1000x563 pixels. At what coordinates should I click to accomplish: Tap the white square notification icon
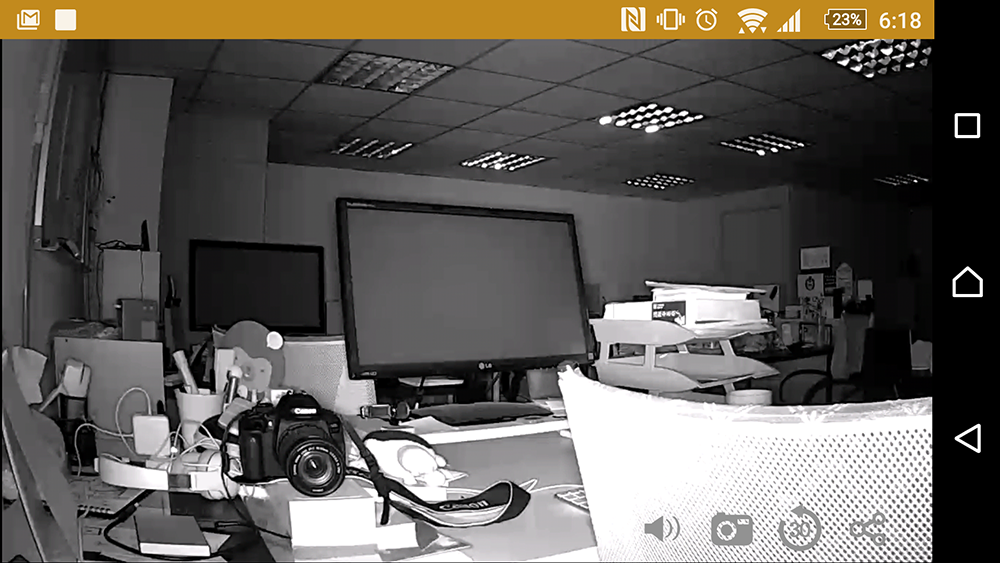click(65, 20)
